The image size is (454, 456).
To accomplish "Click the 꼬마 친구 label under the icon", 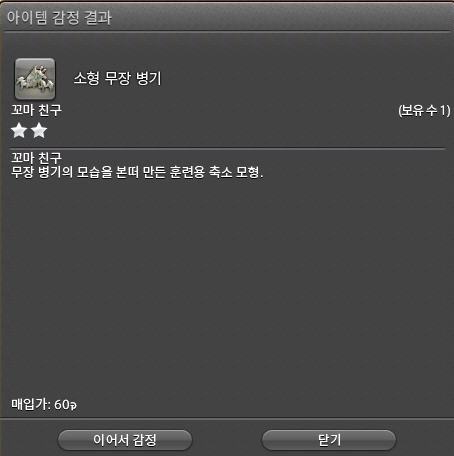I will (x=36, y=110).
